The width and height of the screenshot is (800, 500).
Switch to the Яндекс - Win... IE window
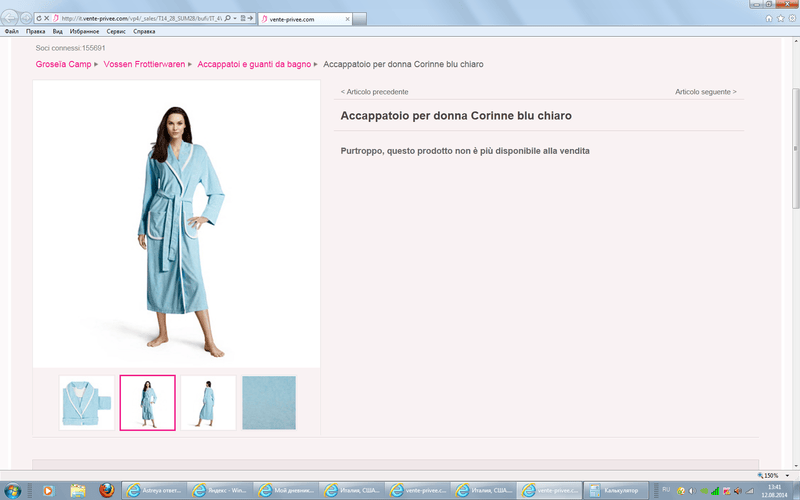(x=220, y=491)
